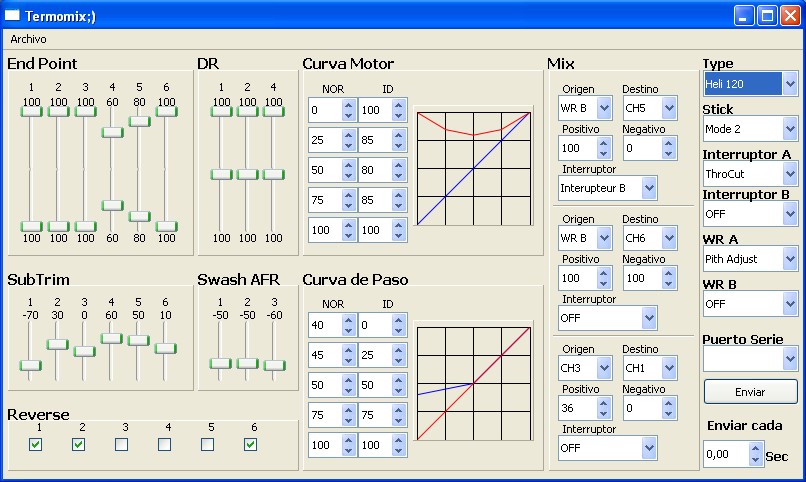806x482 pixels.
Task: Toggle Reverse checkbox for channel 1
Action: [36, 445]
